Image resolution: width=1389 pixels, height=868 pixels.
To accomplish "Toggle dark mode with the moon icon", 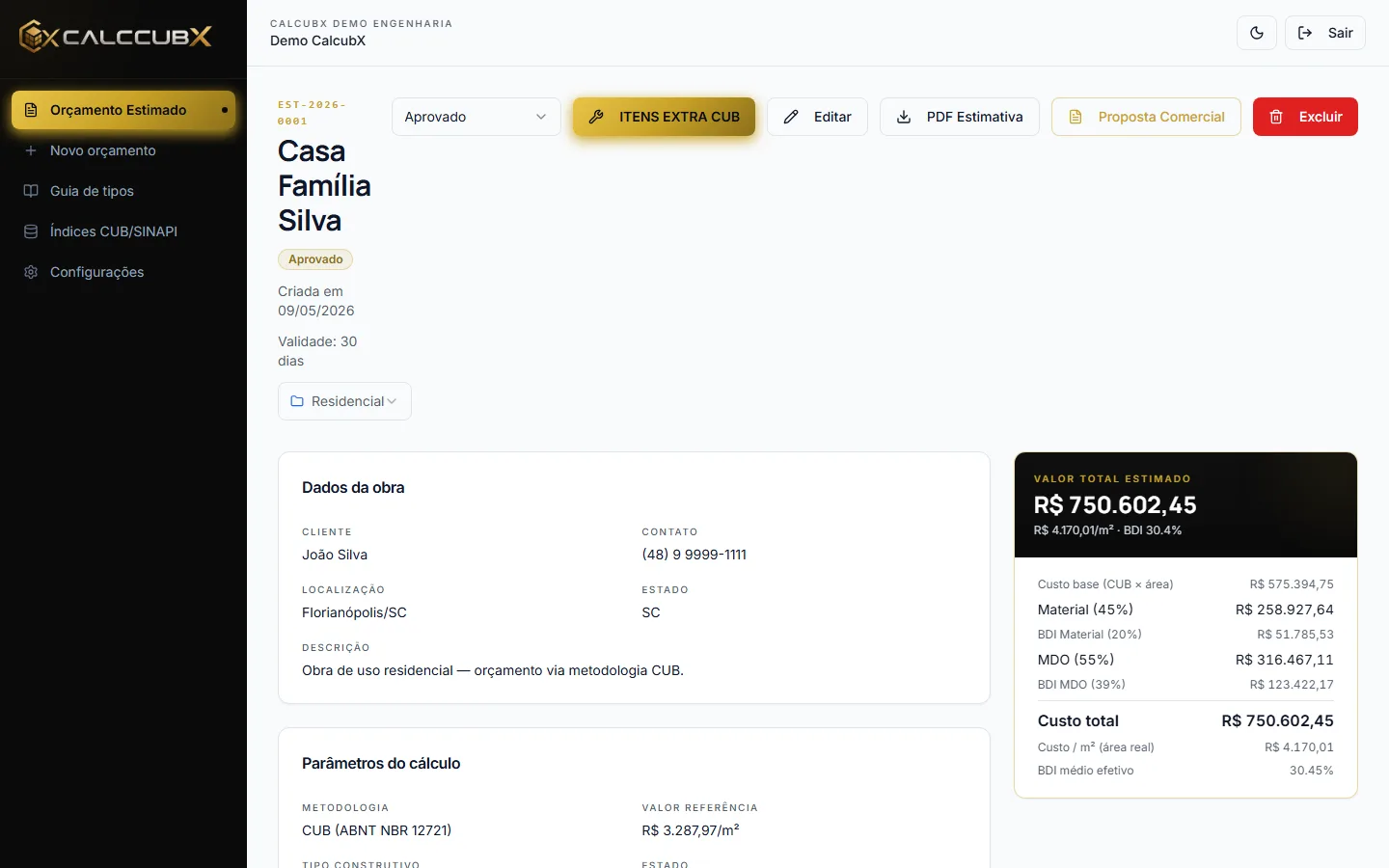I will [x=1257, y=33].
